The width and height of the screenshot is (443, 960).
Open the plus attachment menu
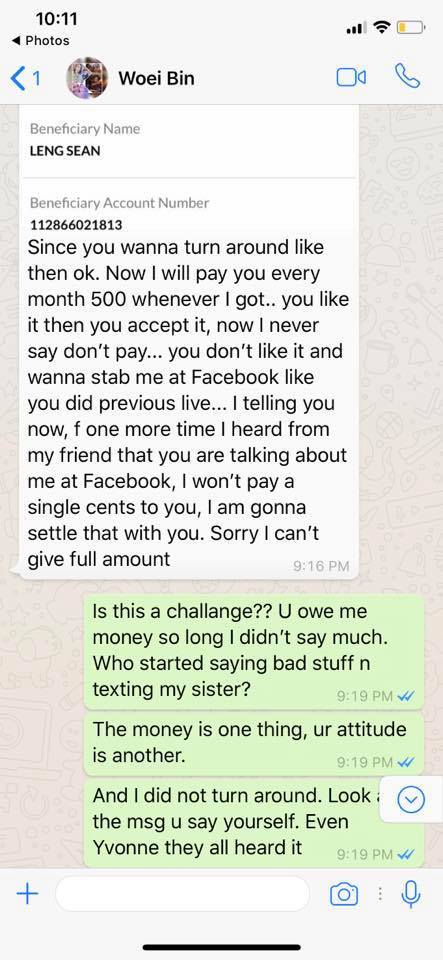(x=27, y=894)
